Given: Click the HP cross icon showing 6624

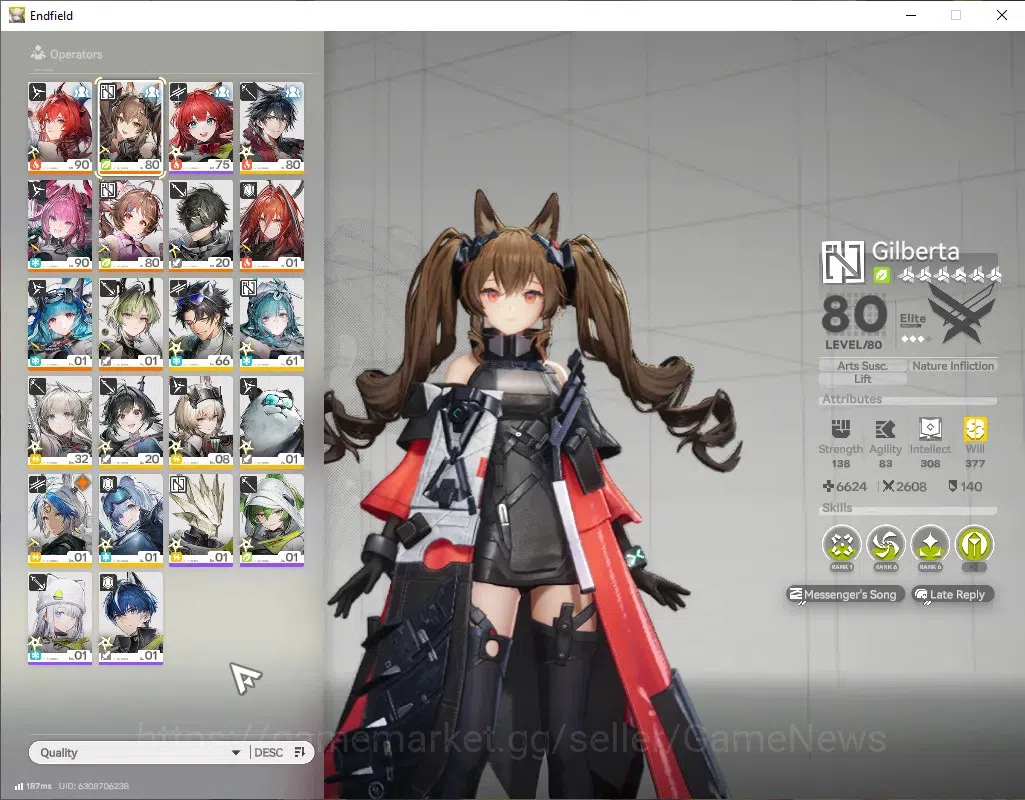Looking at the screenshot, I should click(x=828, y=486).
